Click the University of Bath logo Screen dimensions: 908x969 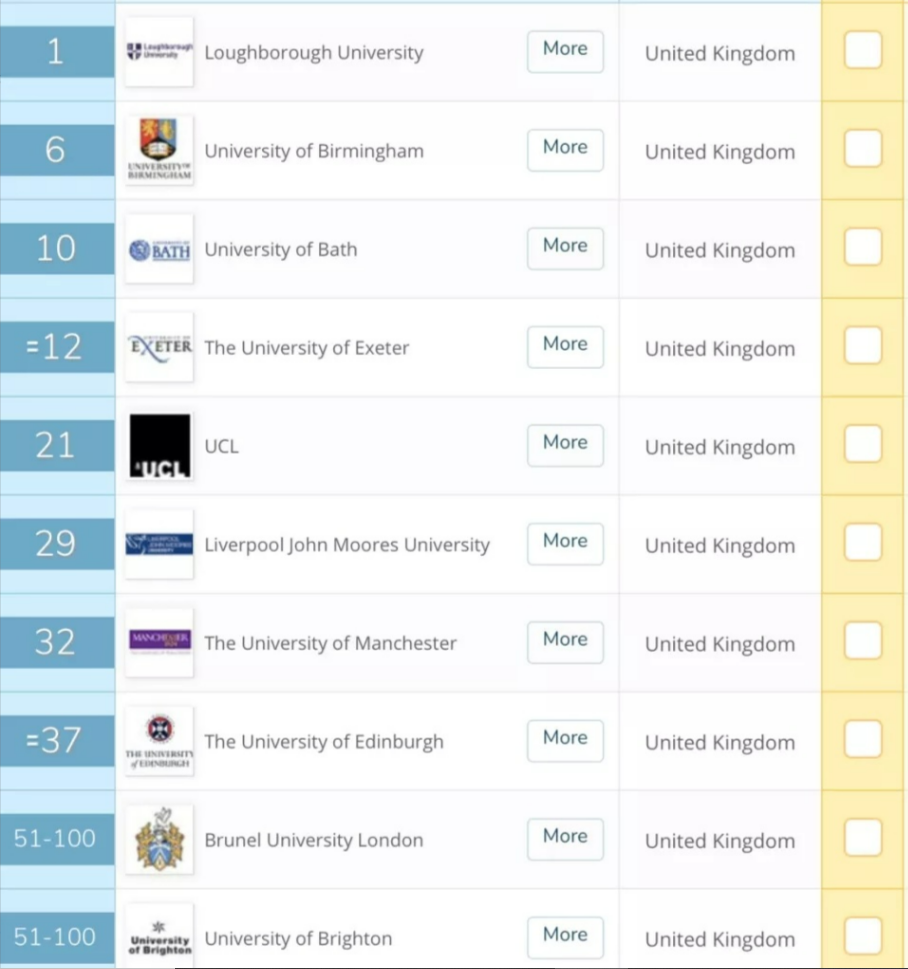[159, 249]
